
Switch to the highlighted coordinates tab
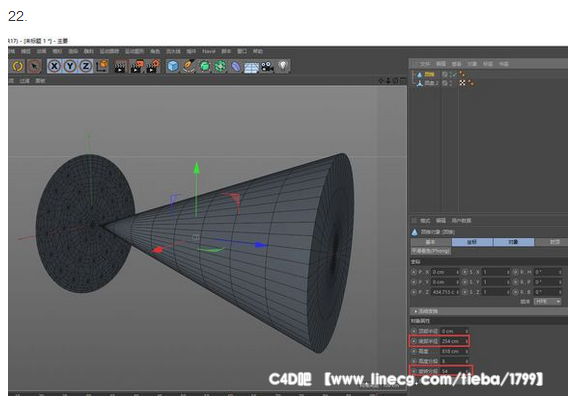(472, 242)
